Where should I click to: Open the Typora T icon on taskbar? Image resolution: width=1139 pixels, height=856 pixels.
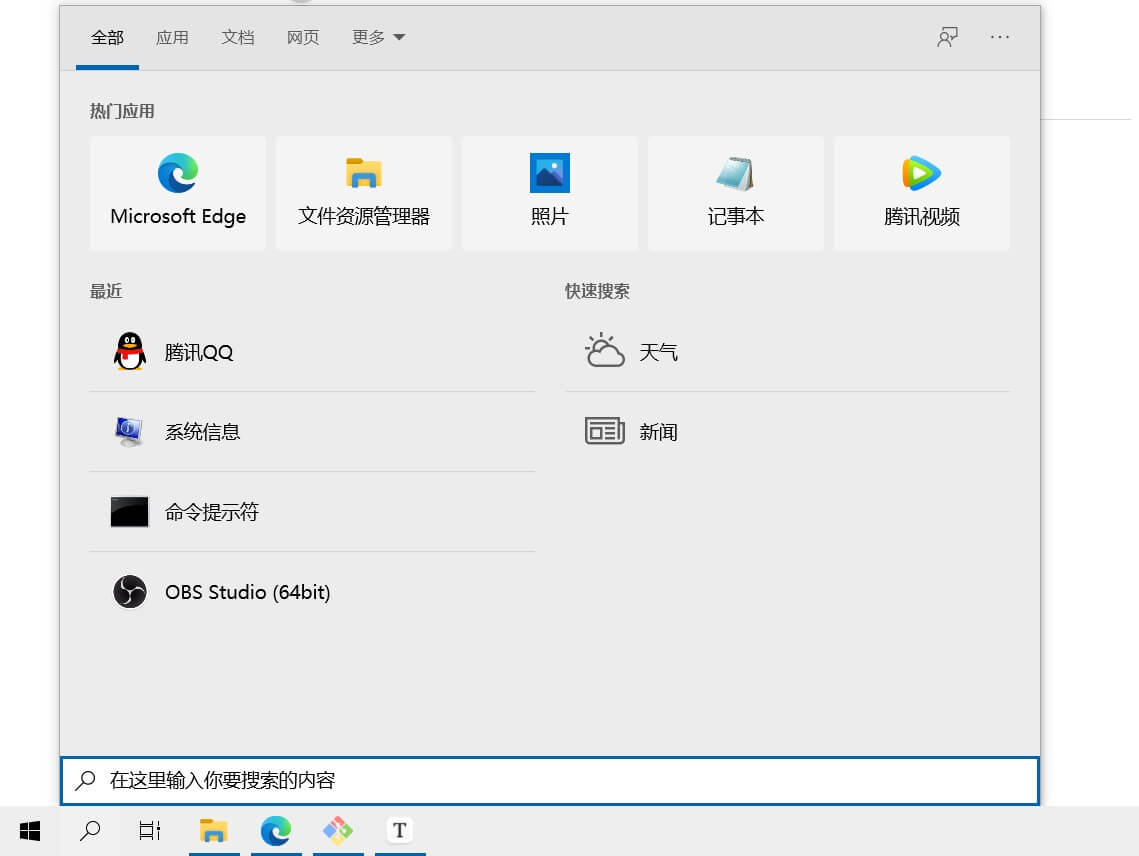point(400,831)
